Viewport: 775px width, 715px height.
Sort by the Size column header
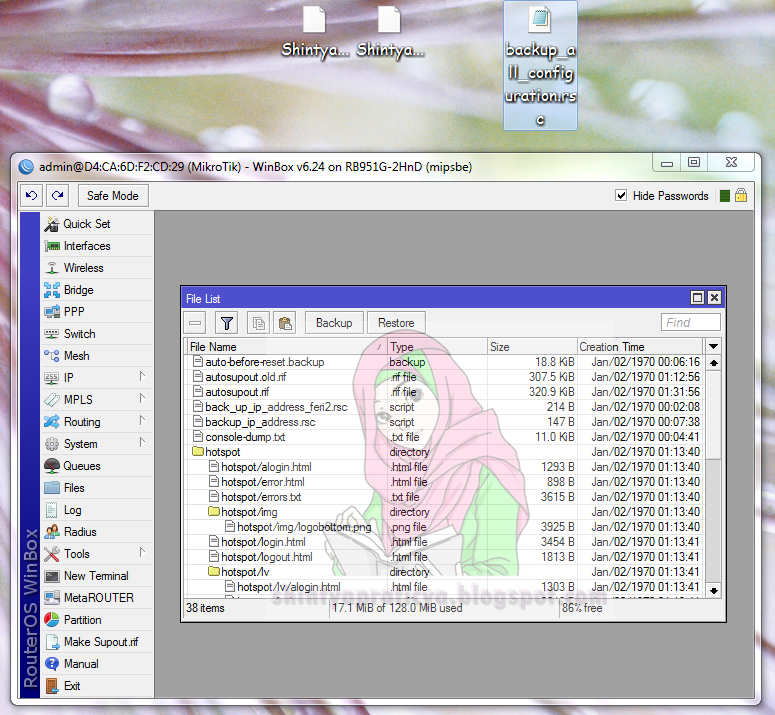[x=532, y=347]
